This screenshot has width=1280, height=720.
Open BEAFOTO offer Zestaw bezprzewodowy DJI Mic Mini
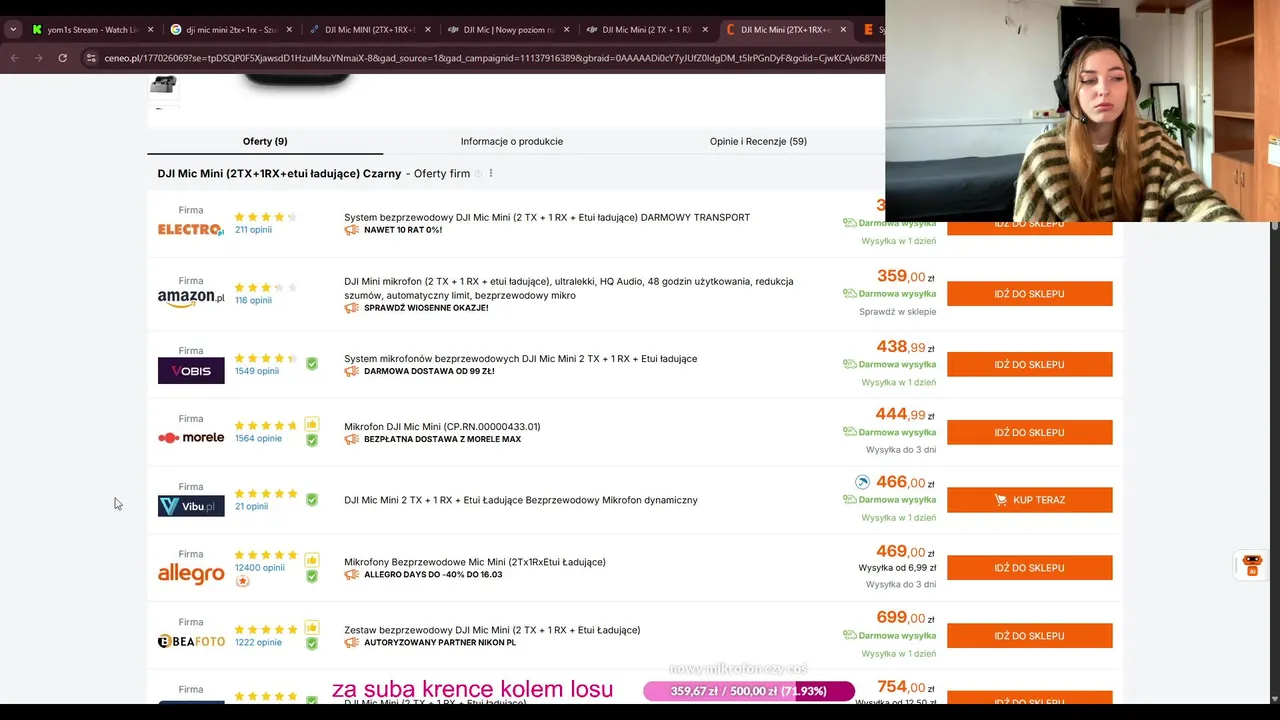[x=492, y=630]
